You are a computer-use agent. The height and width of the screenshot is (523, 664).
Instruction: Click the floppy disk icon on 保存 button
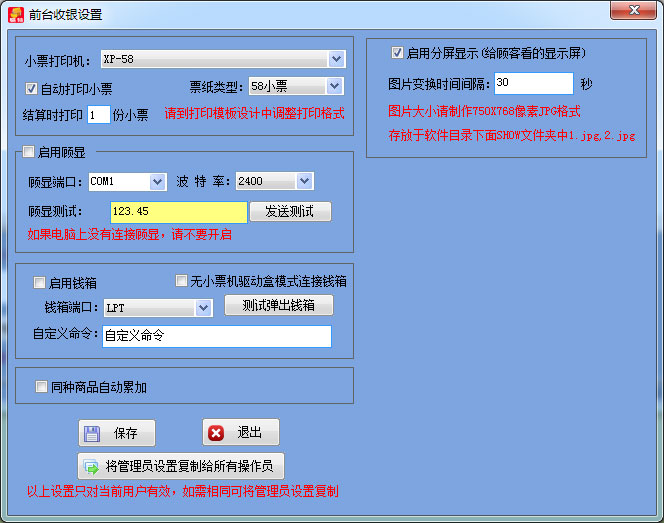pos(92,433)
